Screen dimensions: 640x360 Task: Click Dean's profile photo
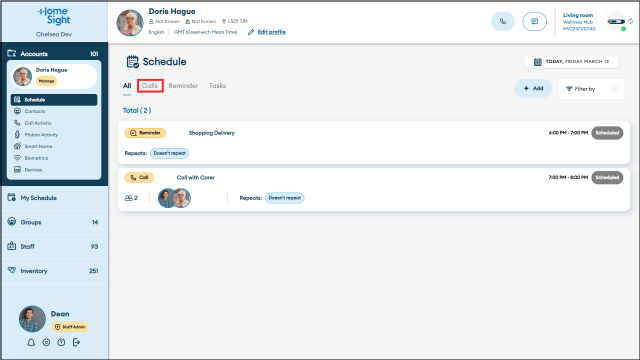coord(32,319)
